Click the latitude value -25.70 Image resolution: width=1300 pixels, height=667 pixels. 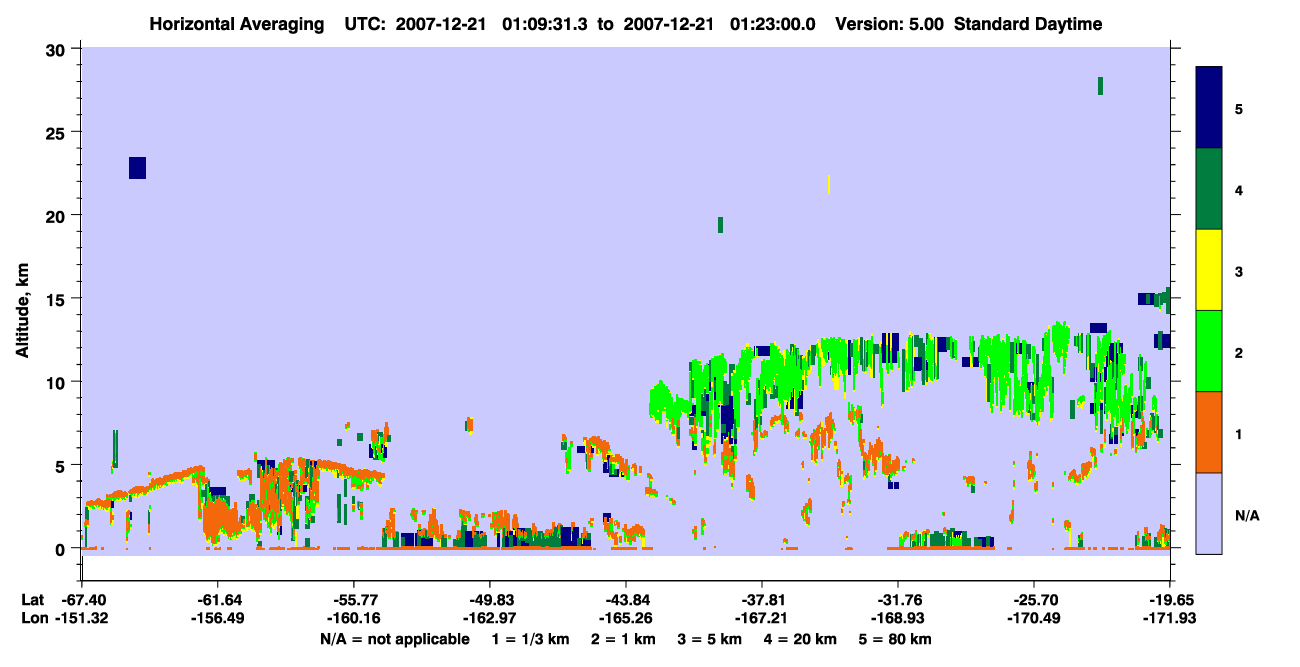[1034, 600]
